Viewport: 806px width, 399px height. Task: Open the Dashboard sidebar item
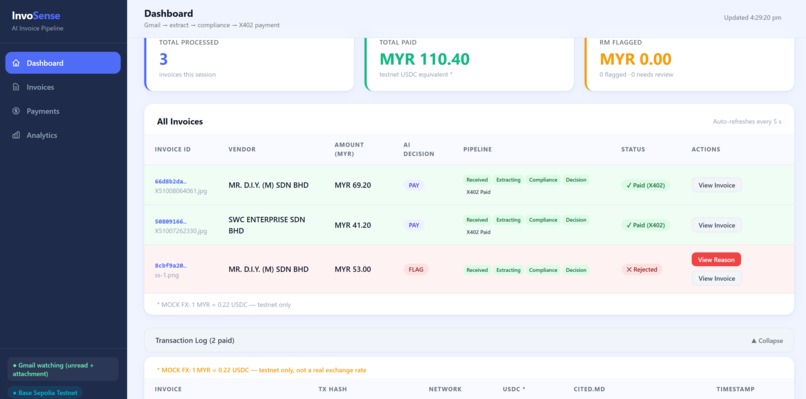(63, 63)
